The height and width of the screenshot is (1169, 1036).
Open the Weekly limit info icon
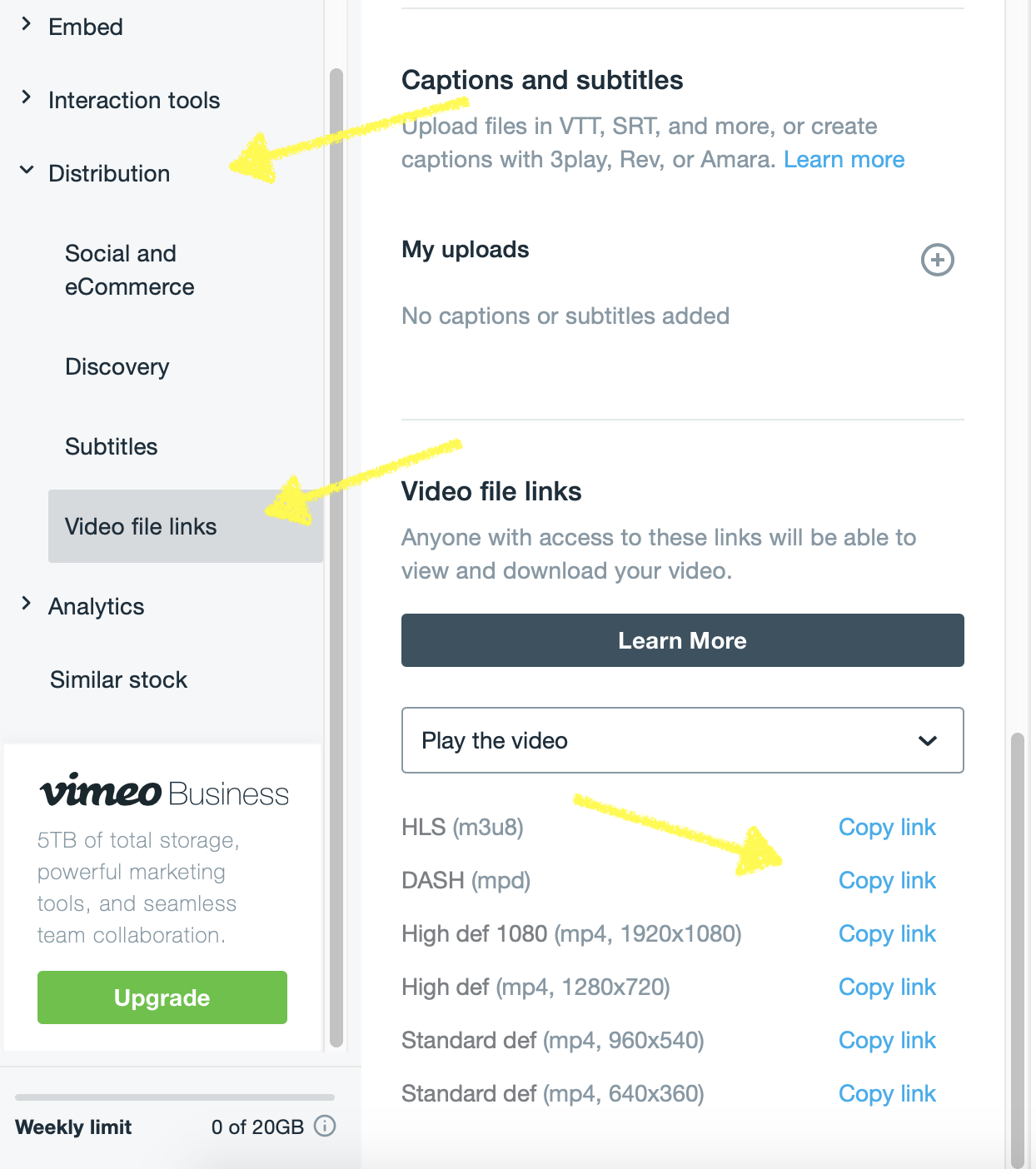tap(325, 1126)
